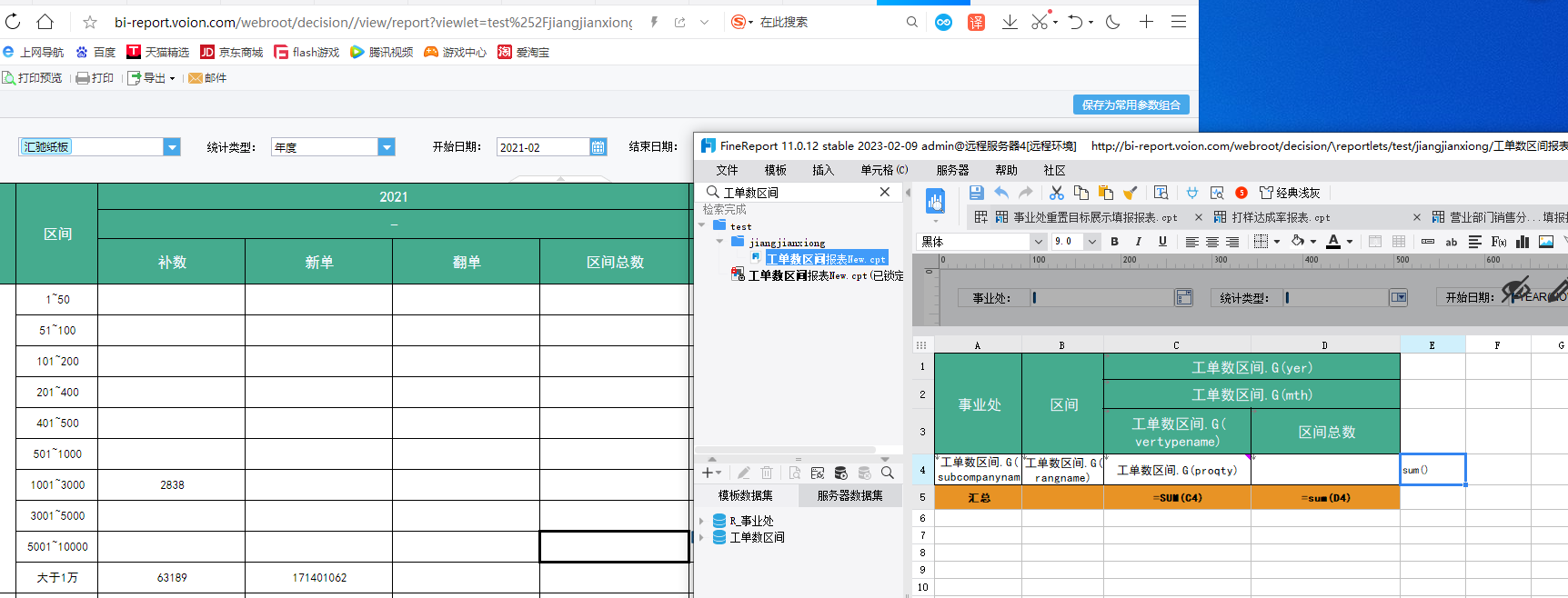Click the 打印 print button
The height and width of the screenshot is (598, 1568).
pyautogui.click(x=95, y=78)
